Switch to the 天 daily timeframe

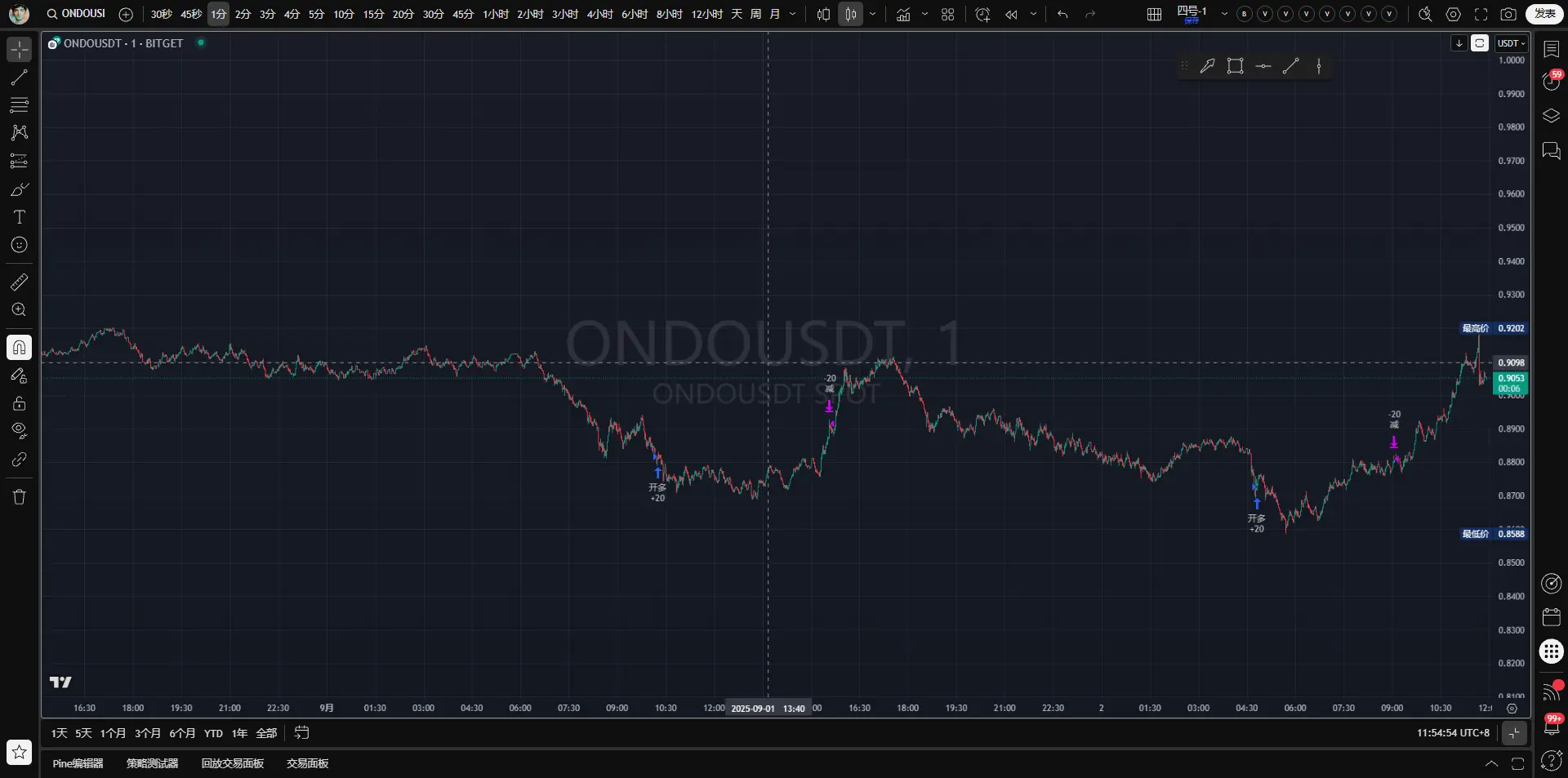click(x=737, y=15)
